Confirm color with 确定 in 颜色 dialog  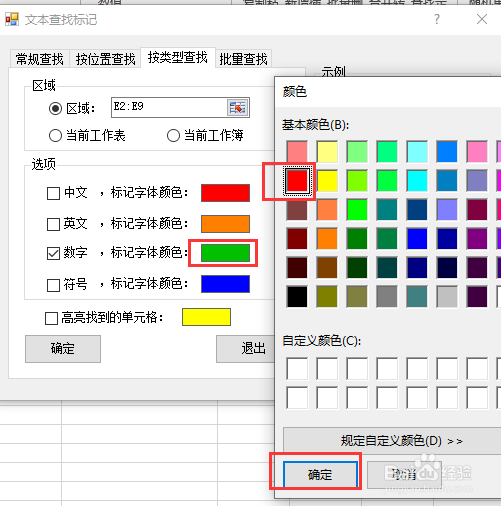pos(320,475)
